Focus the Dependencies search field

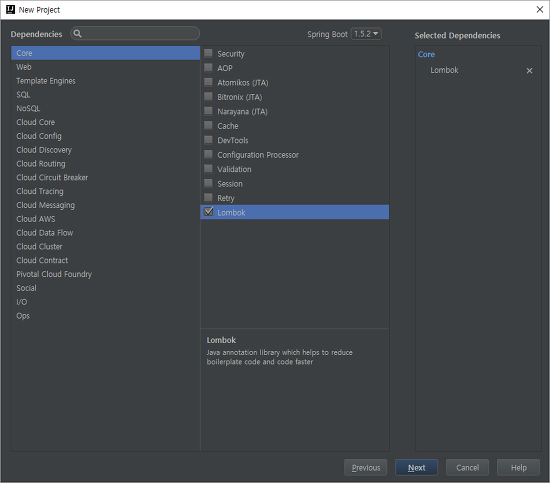(x=135, y=34)
